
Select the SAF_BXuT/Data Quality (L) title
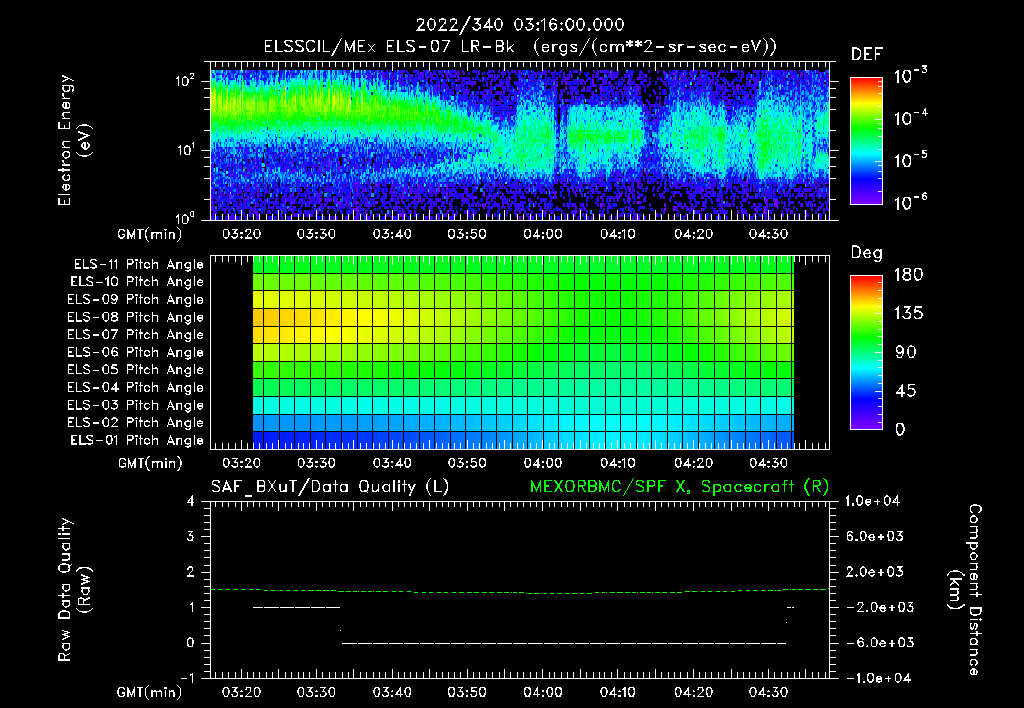point(330,487)
